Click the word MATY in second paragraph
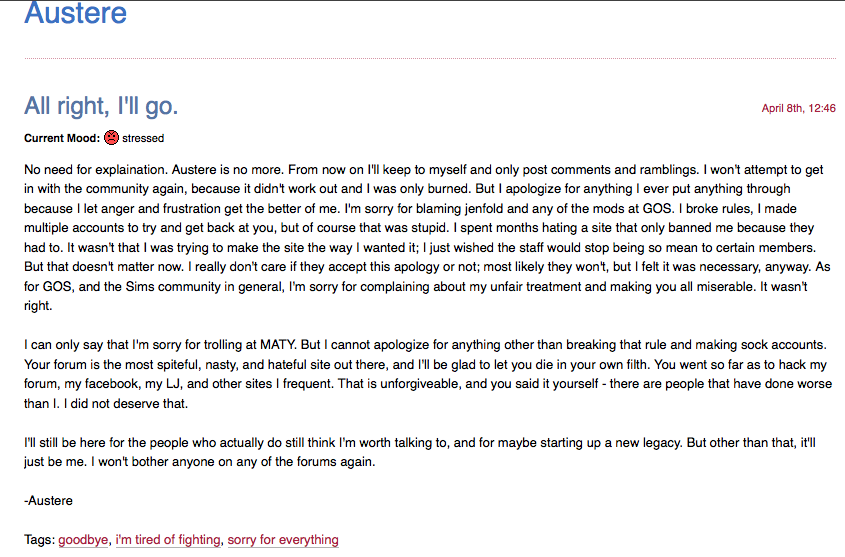The width and height of the screenshot is (845, 557). point(278,345)
